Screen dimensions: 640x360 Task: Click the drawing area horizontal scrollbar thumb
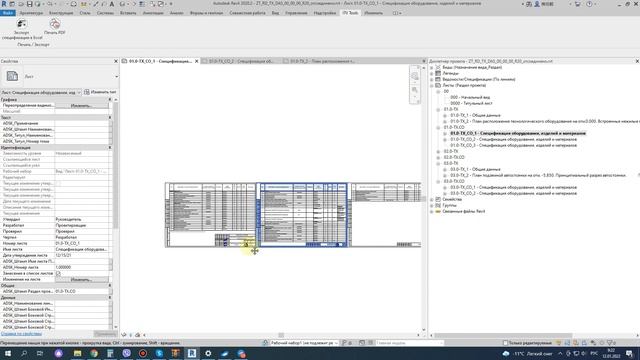click(x=281, y=335)
